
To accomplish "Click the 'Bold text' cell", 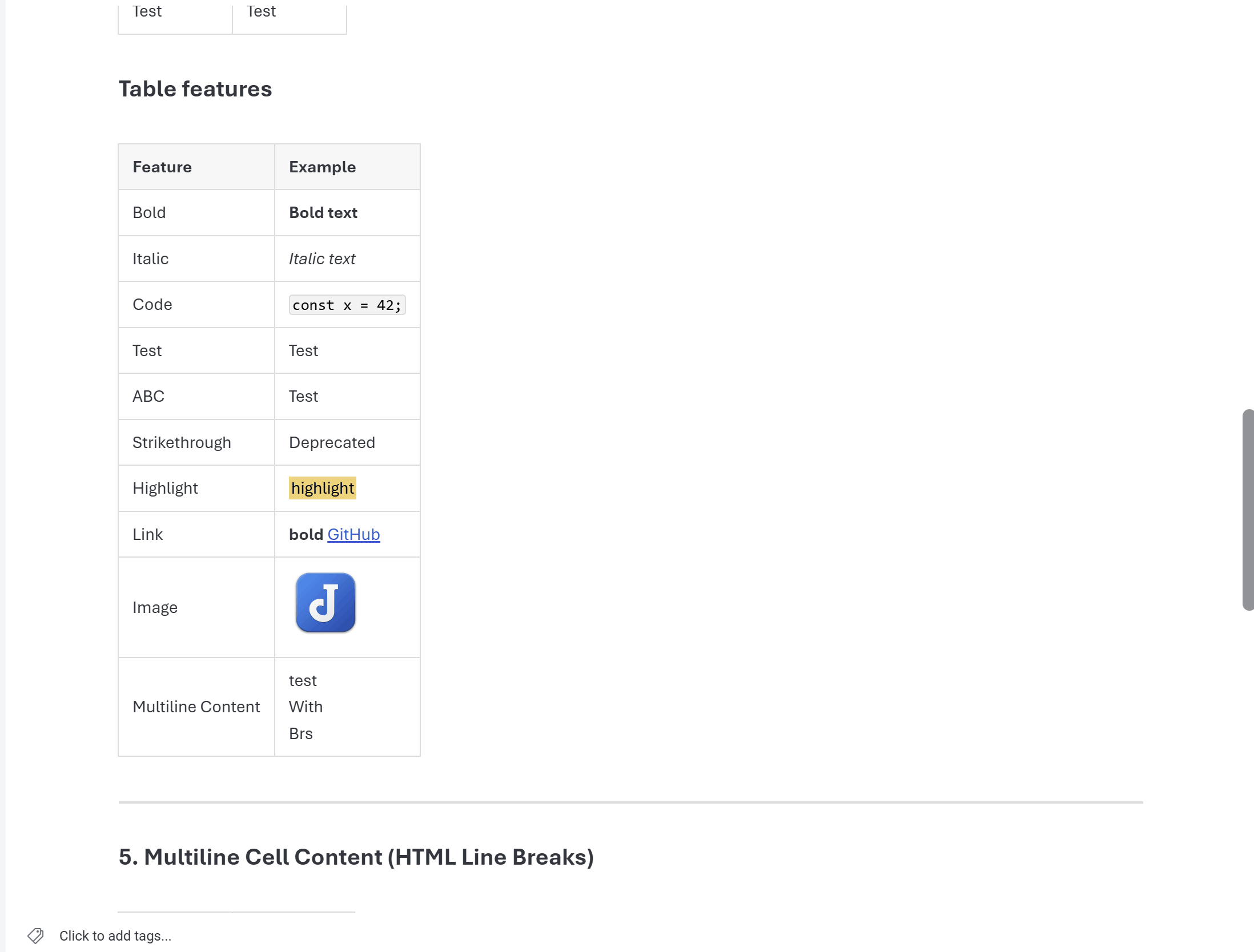I will [323, 212].
